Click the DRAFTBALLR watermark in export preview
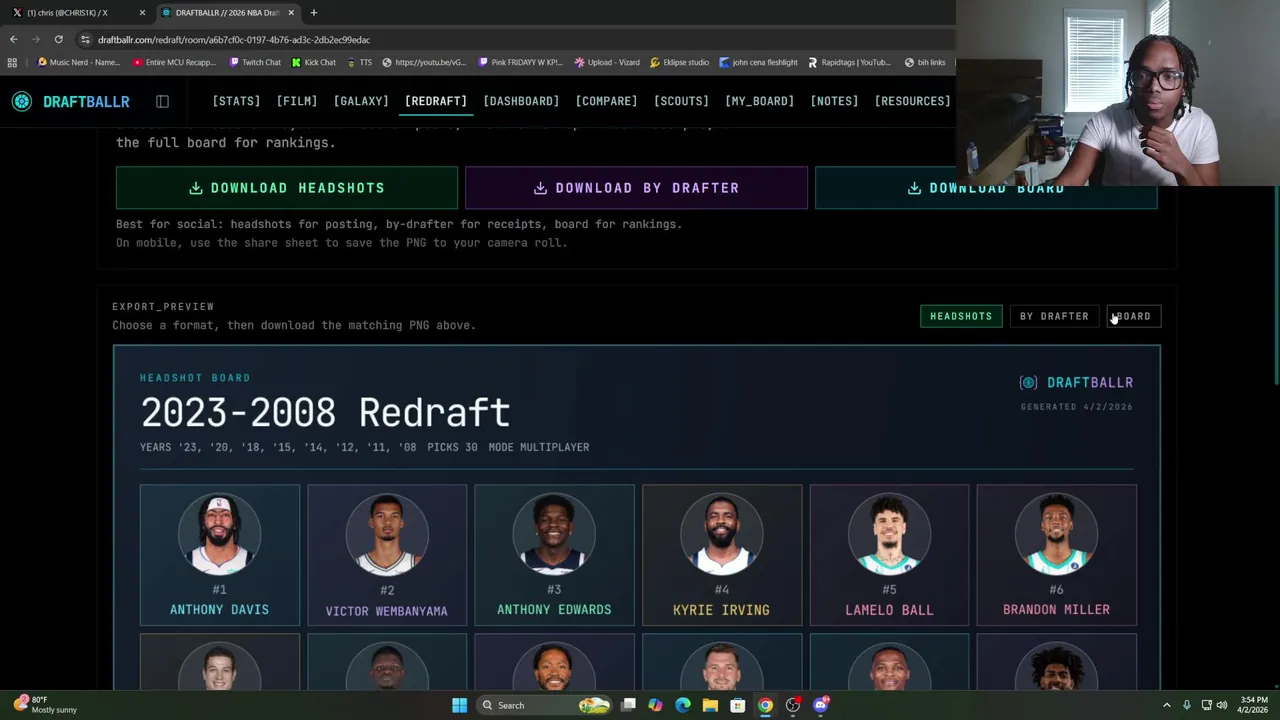This screenshot has width=1280, height=720. pyautogui.click(x=1076, y=382)
